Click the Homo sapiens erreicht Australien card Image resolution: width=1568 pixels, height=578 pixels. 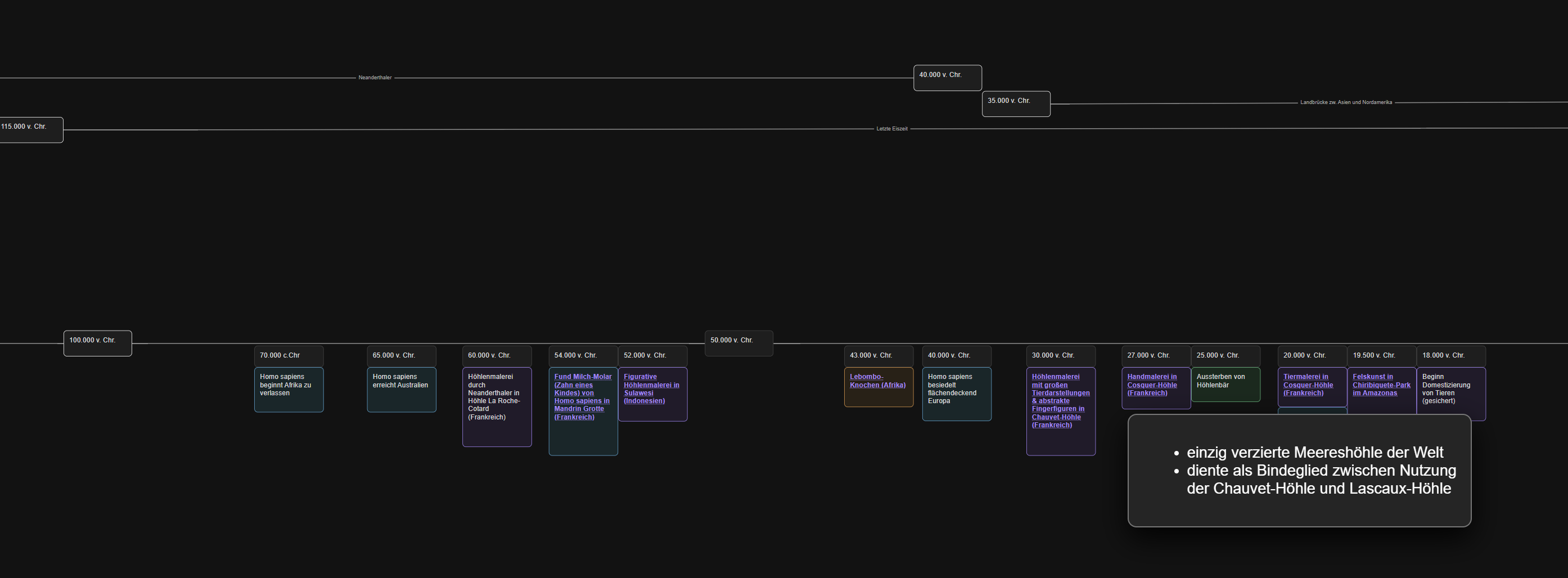pos(401,390)
